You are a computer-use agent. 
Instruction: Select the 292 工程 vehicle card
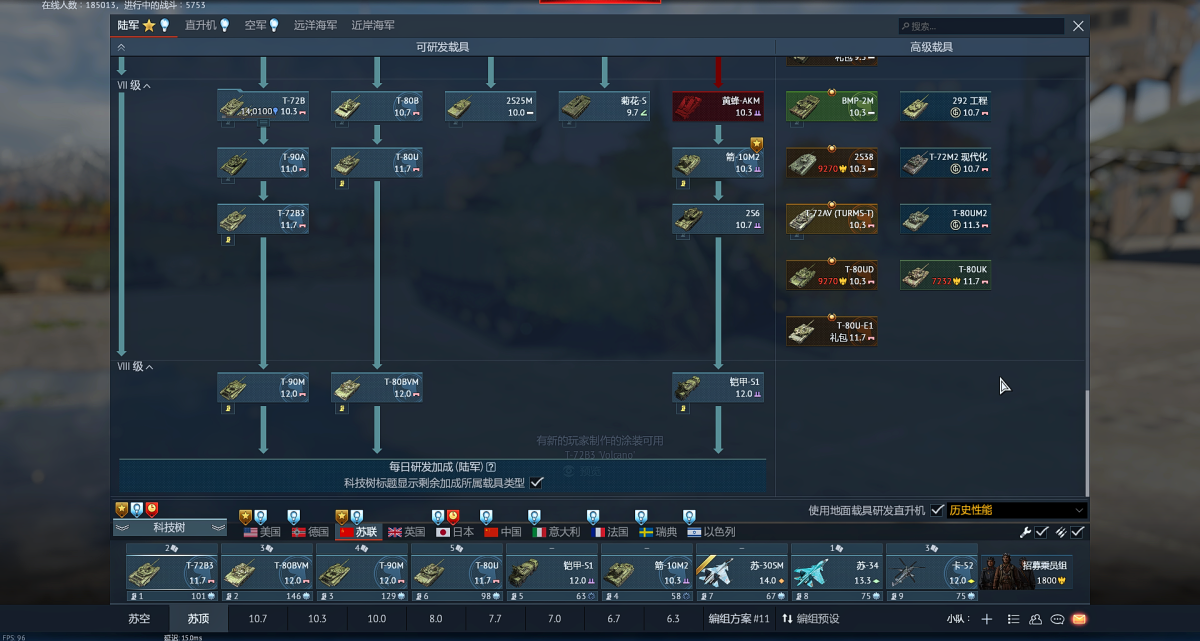tap(945, 106)
